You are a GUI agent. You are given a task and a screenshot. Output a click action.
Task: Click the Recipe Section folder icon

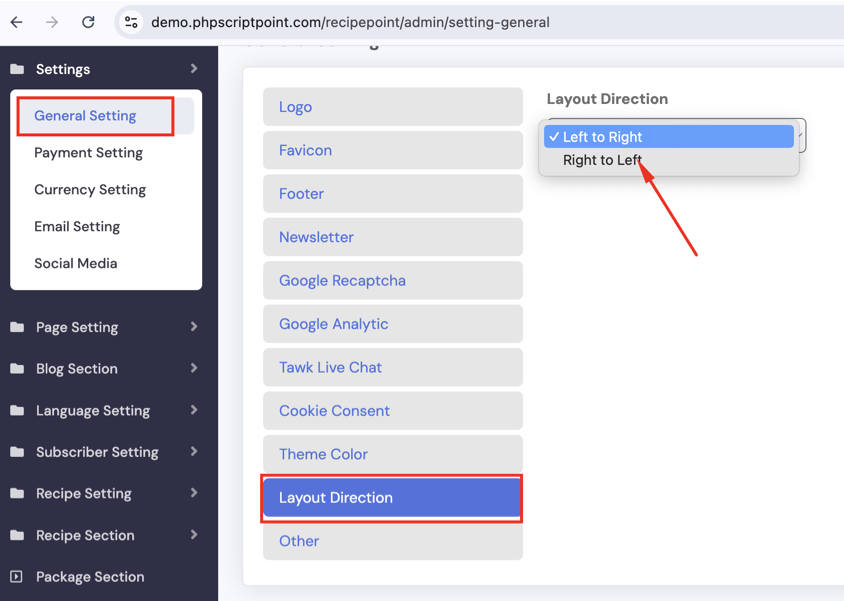[17, 535]
